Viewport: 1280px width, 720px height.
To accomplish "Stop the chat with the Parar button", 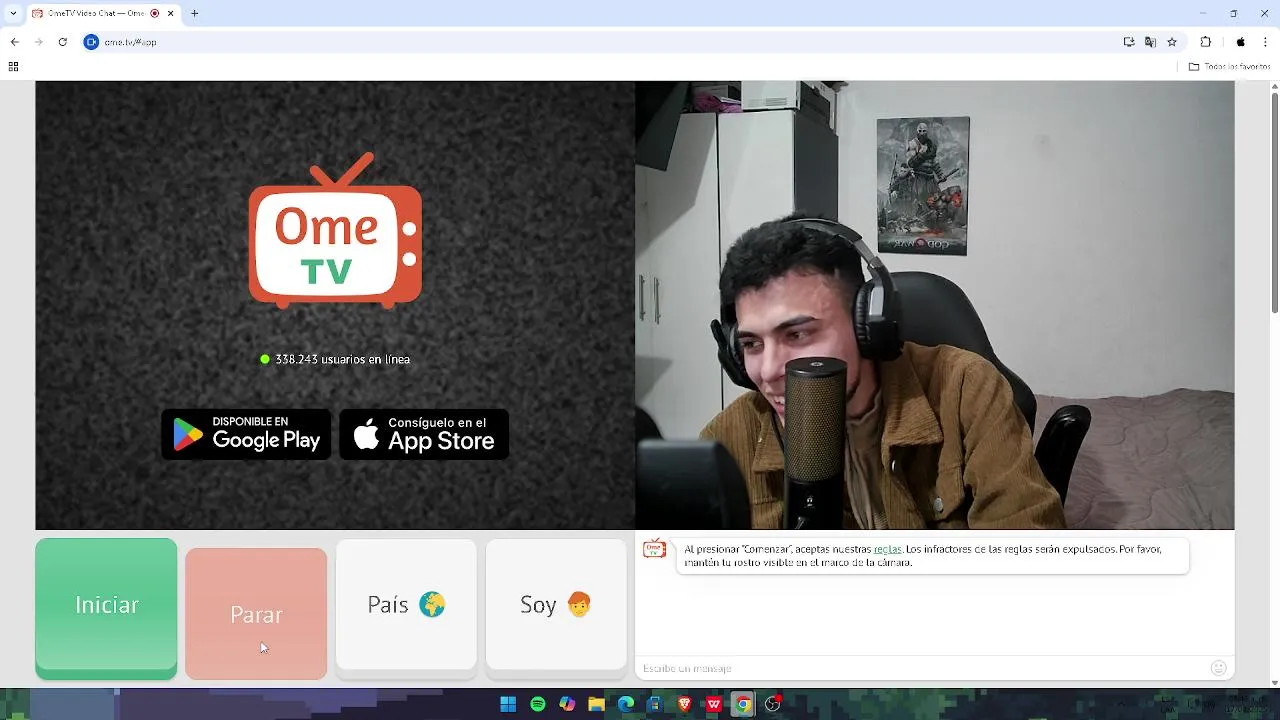I will click(x=256, y=613).
